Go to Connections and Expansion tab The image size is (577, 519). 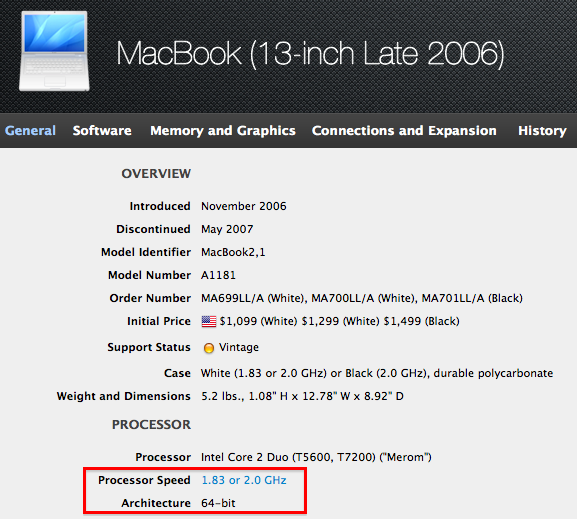[404, 131]
